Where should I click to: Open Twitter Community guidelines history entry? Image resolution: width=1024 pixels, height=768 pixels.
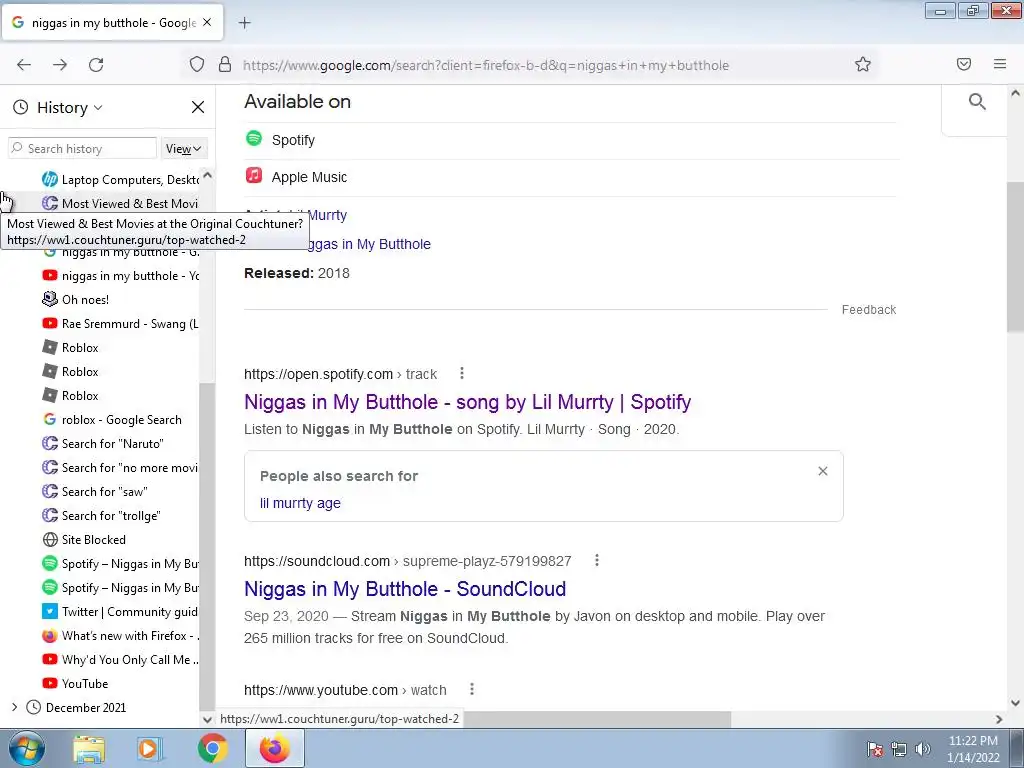click(120, 612)
